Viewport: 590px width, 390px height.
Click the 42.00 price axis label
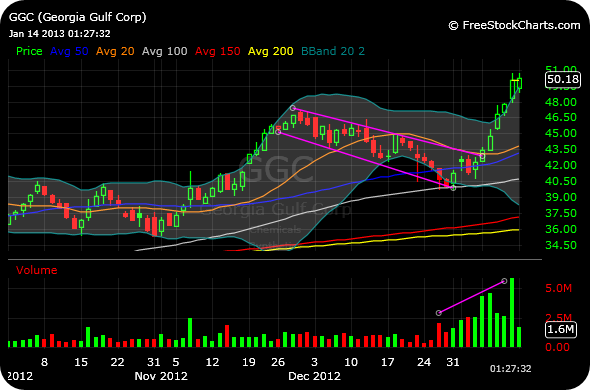tap(561, 165)
